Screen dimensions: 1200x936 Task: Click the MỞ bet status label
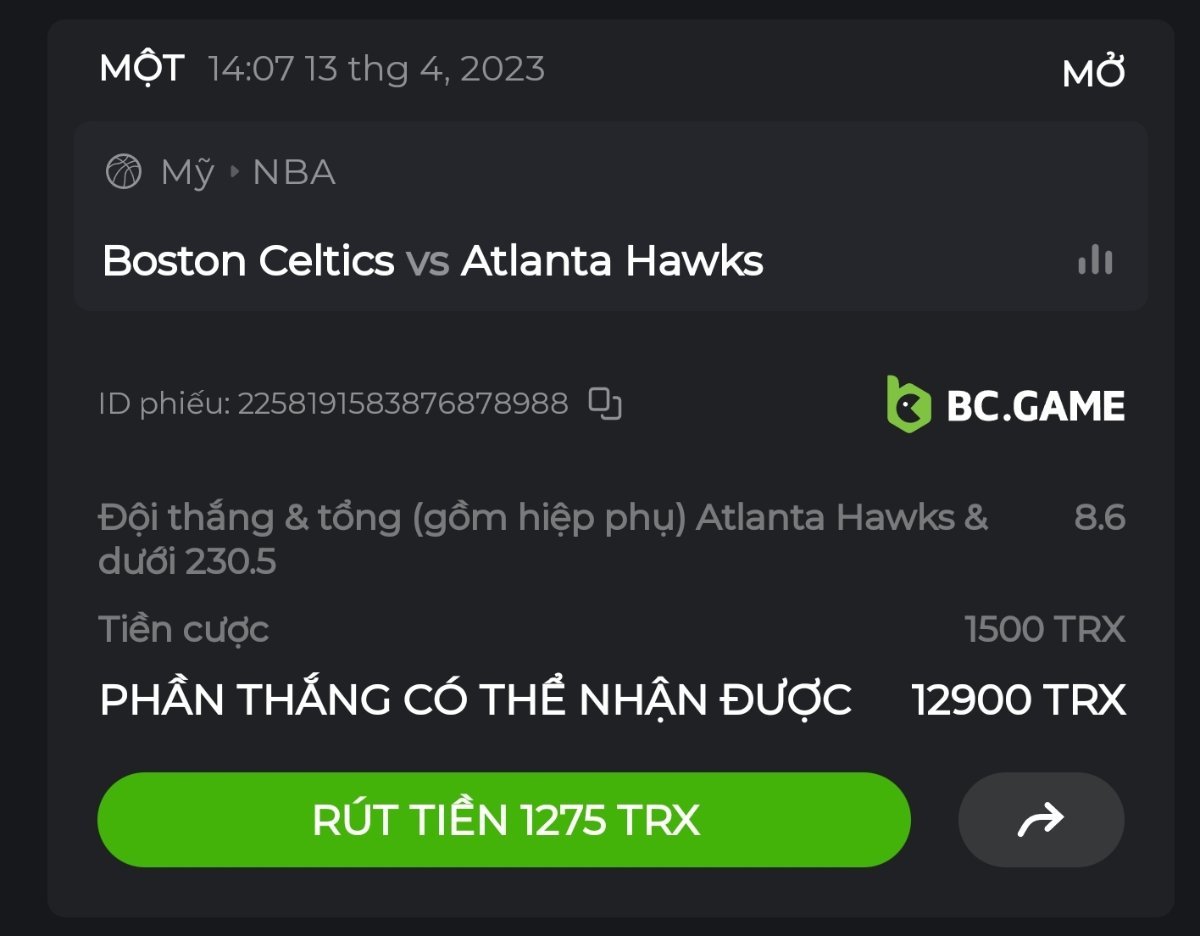[x=1094, y=73]
